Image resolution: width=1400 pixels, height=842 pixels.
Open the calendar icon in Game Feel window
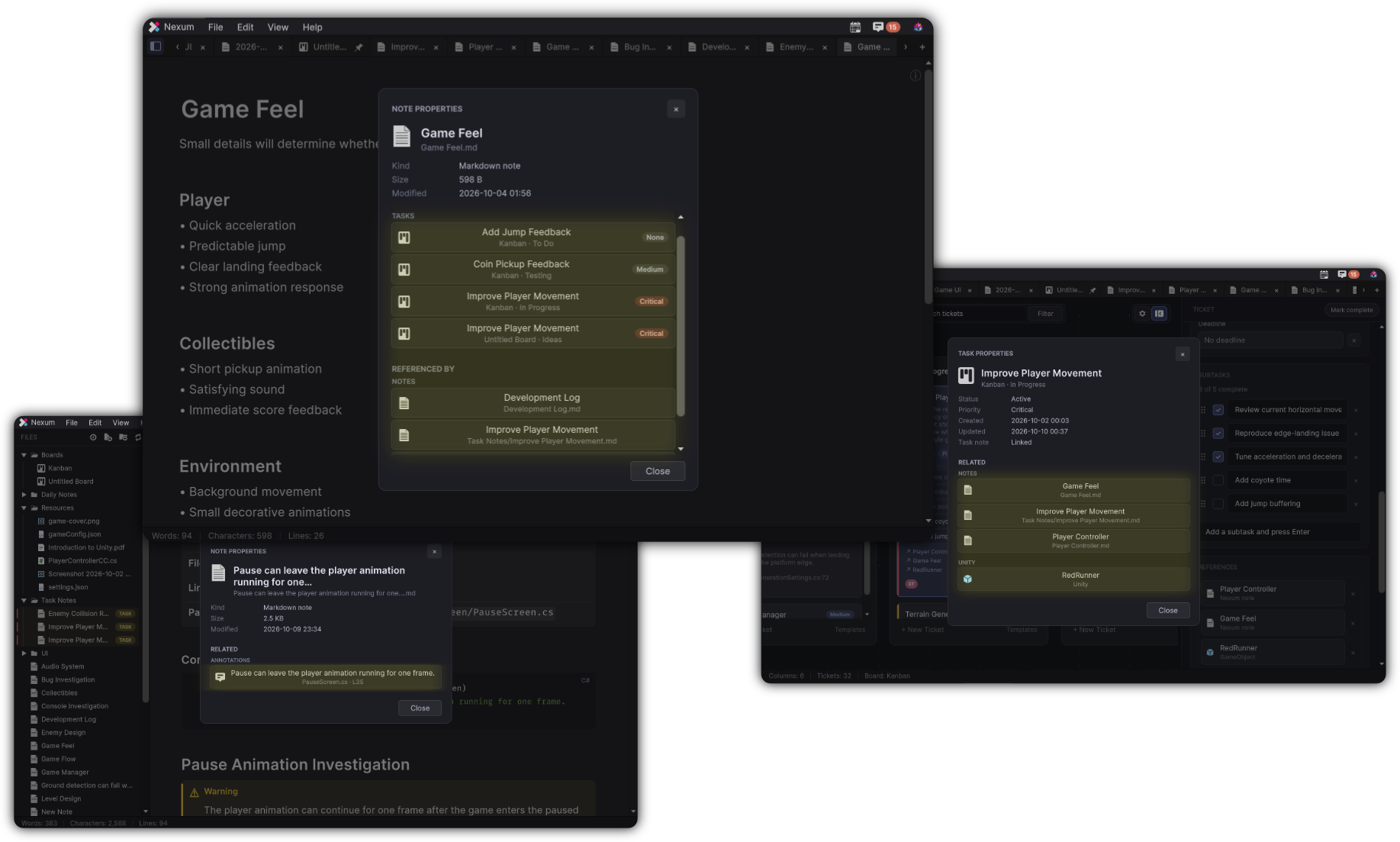click(x=855, y=27)
